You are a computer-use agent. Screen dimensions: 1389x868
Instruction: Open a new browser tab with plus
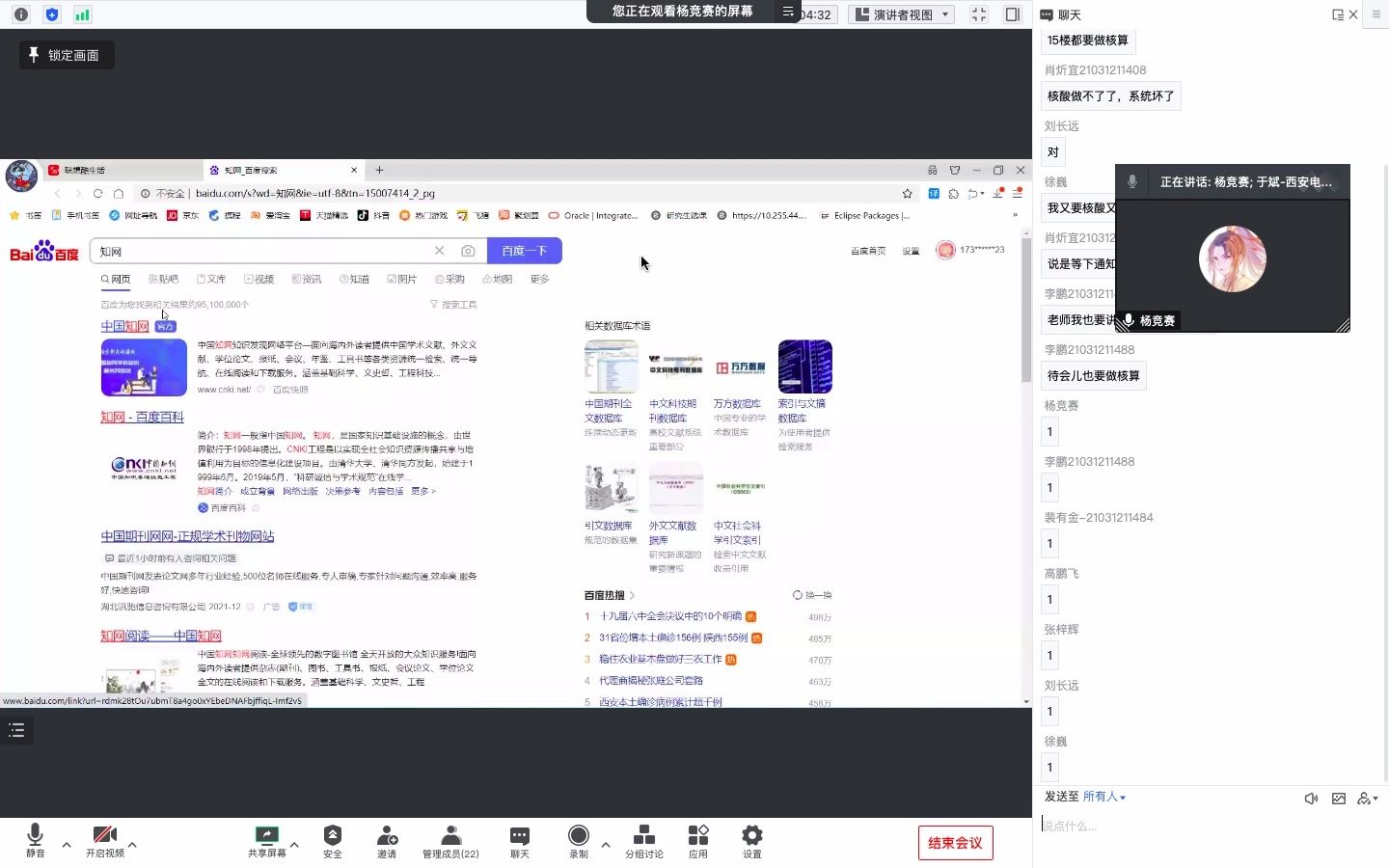pos(379,170)
